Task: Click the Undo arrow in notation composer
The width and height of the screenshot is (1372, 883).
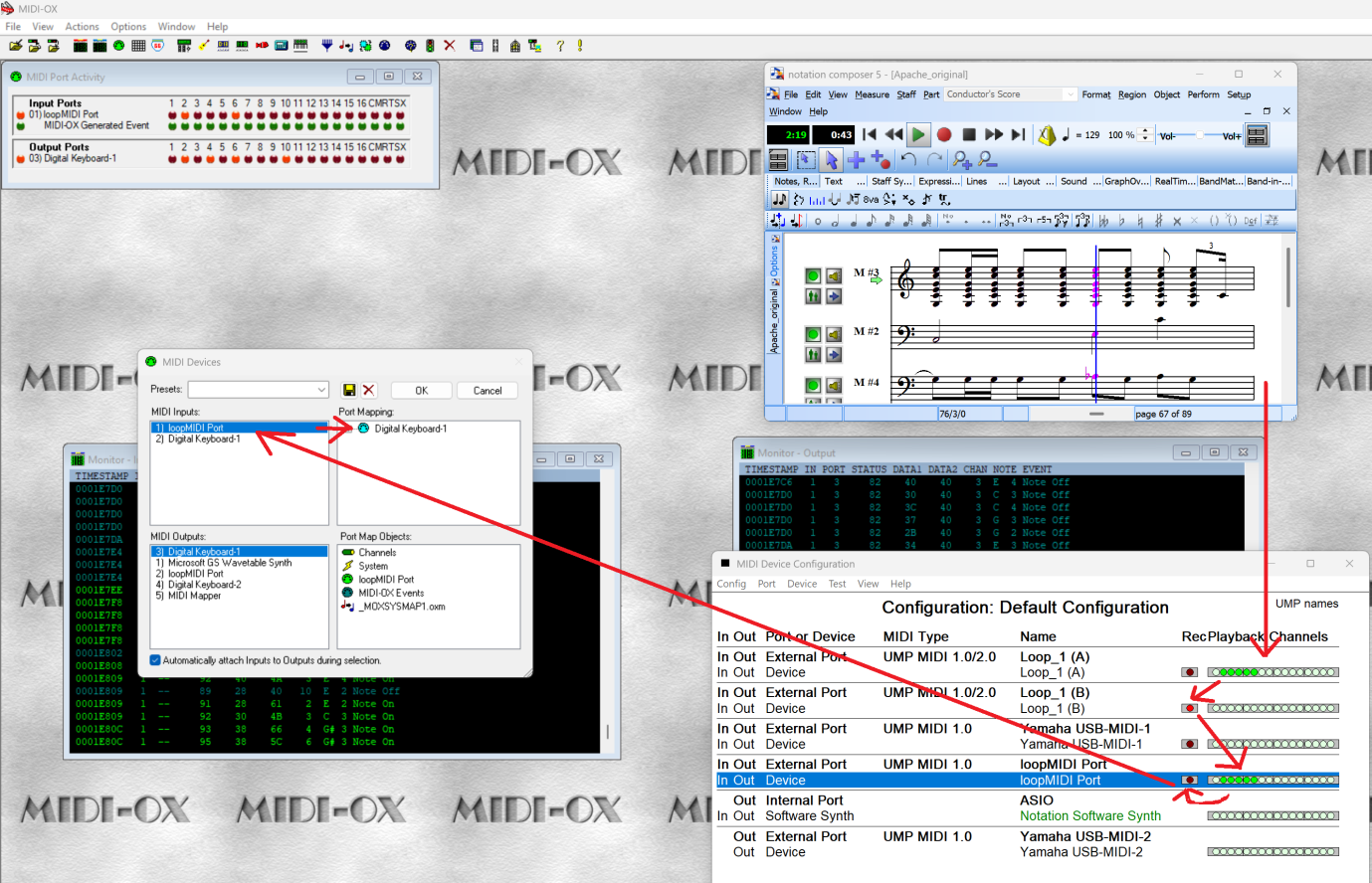Action: (908, 159)
